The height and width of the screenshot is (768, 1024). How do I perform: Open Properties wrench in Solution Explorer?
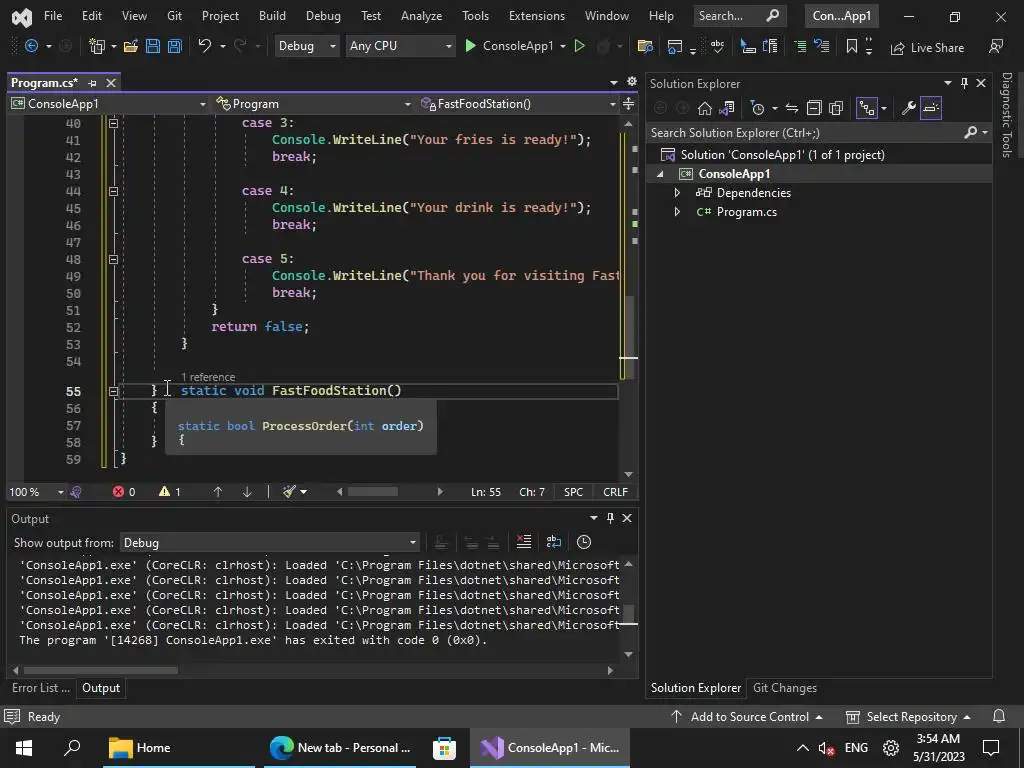click(908, 108)
